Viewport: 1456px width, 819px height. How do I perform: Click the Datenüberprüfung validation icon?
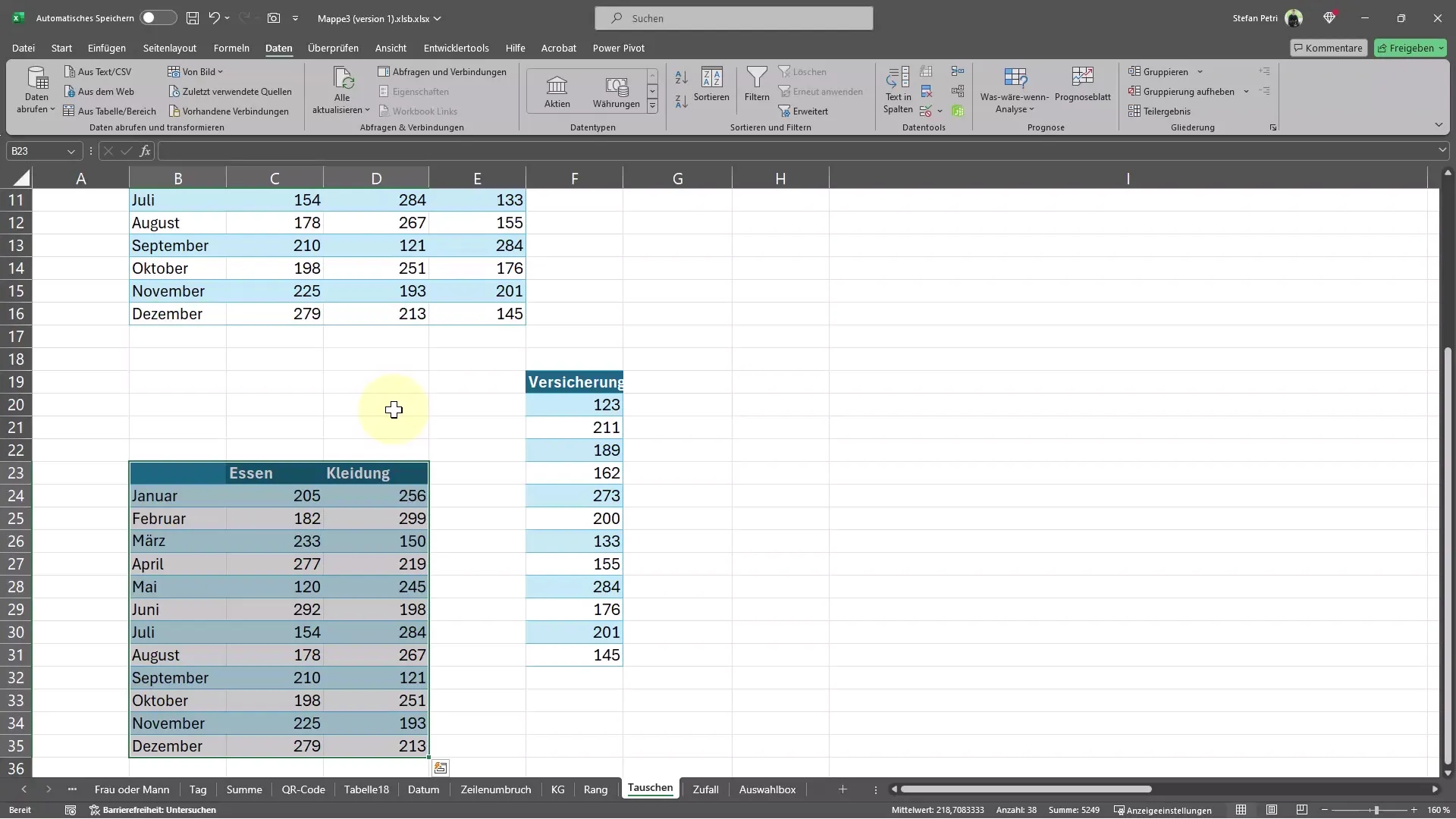click(925, 111)
